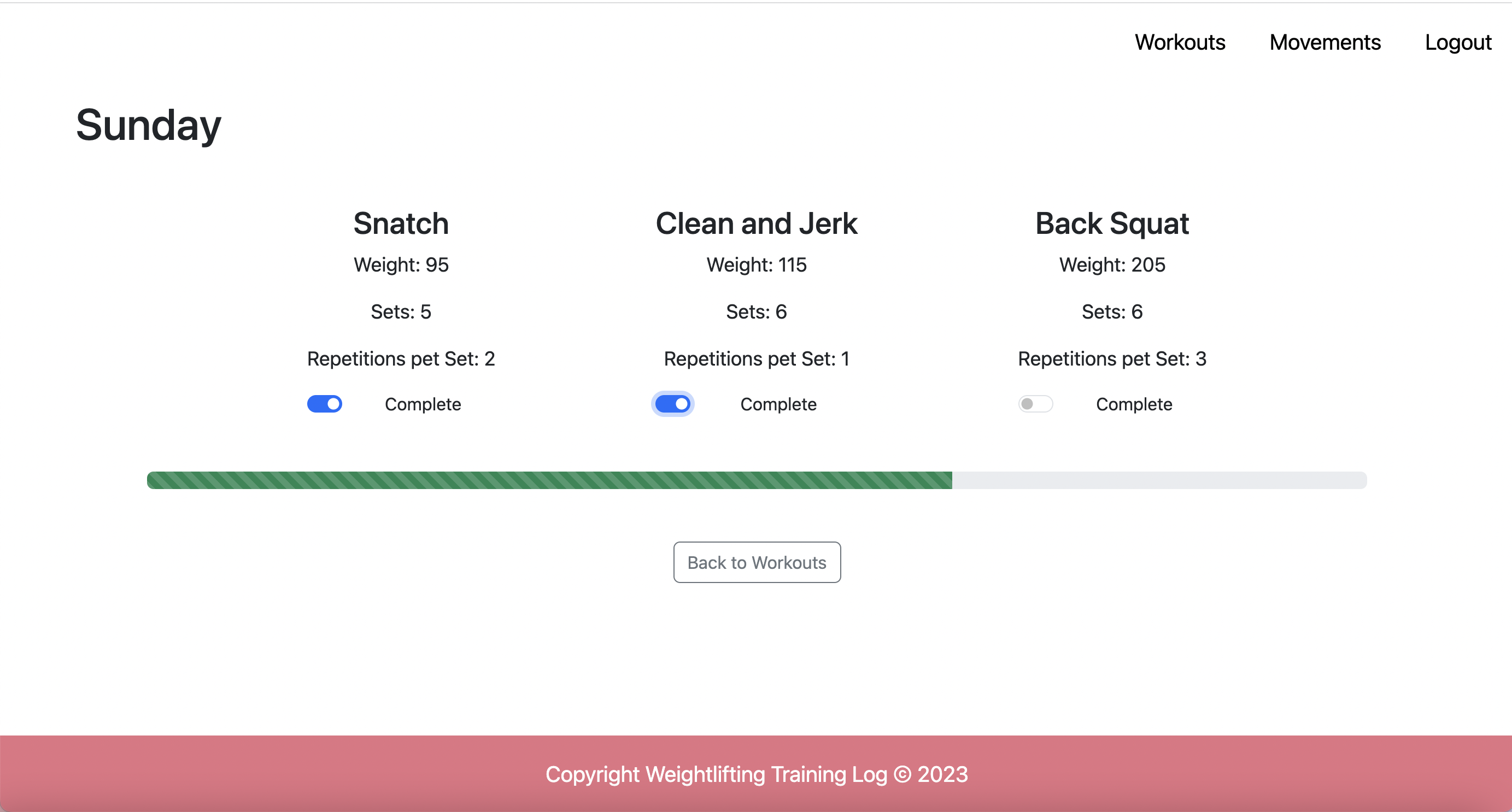Click 'Repetitions pet Set: 3' text
This screenshot has width=1512, height=812.
tap(1112, 358)
